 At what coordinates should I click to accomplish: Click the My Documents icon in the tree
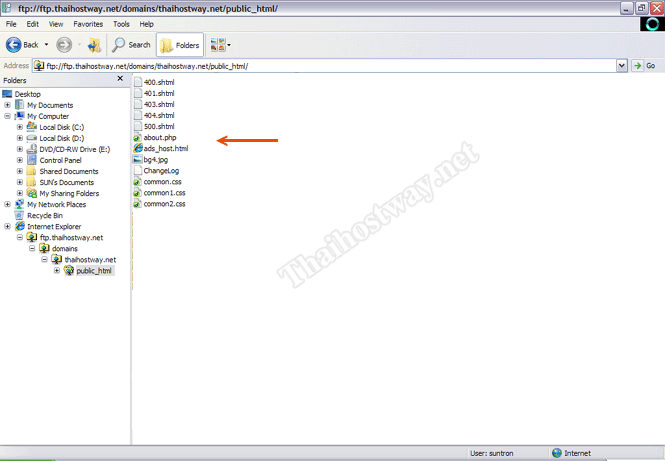click(x=20, y=105)
